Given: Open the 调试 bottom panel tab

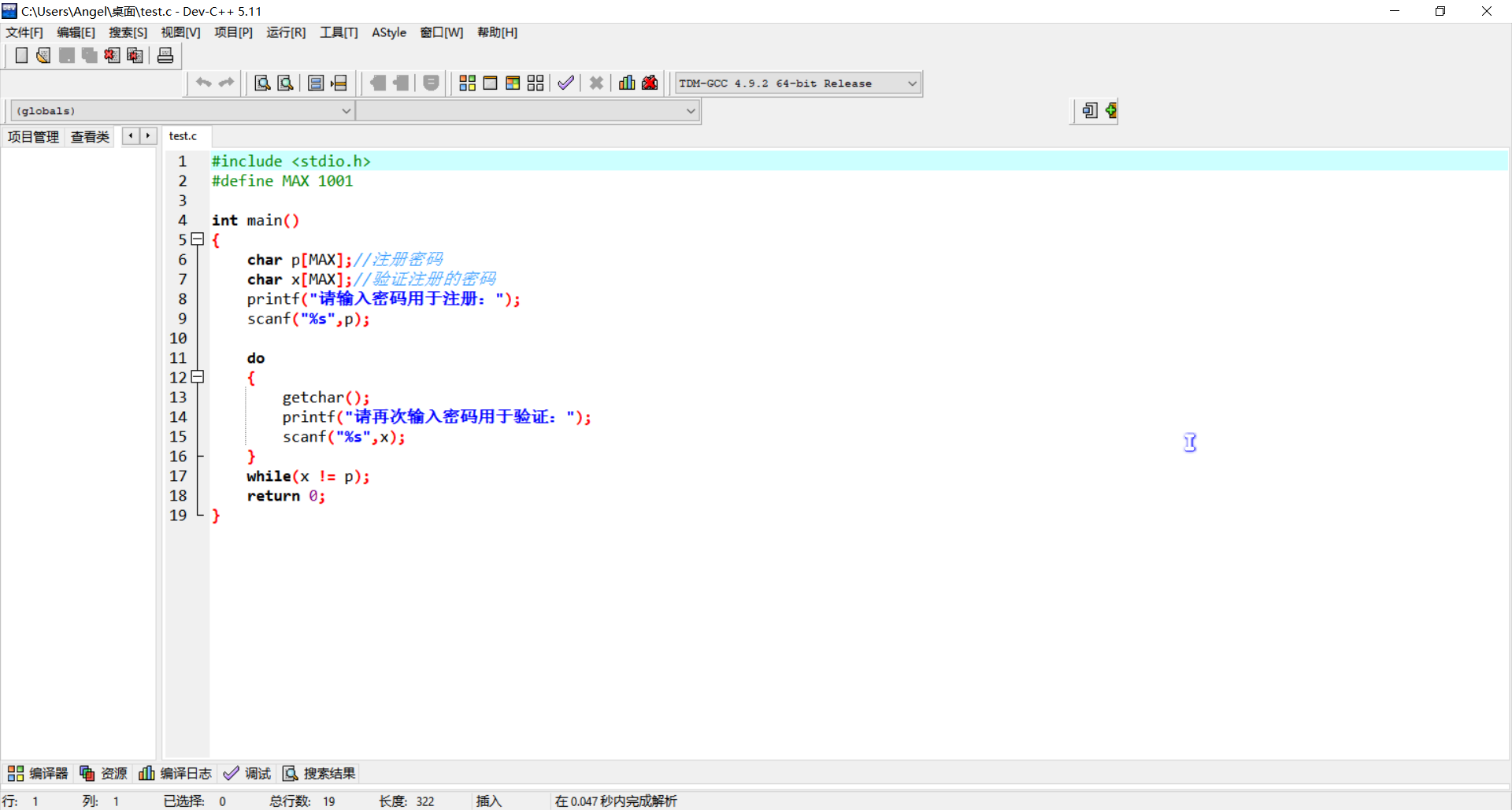Looking at the screenshot, I should coord(247,774).
